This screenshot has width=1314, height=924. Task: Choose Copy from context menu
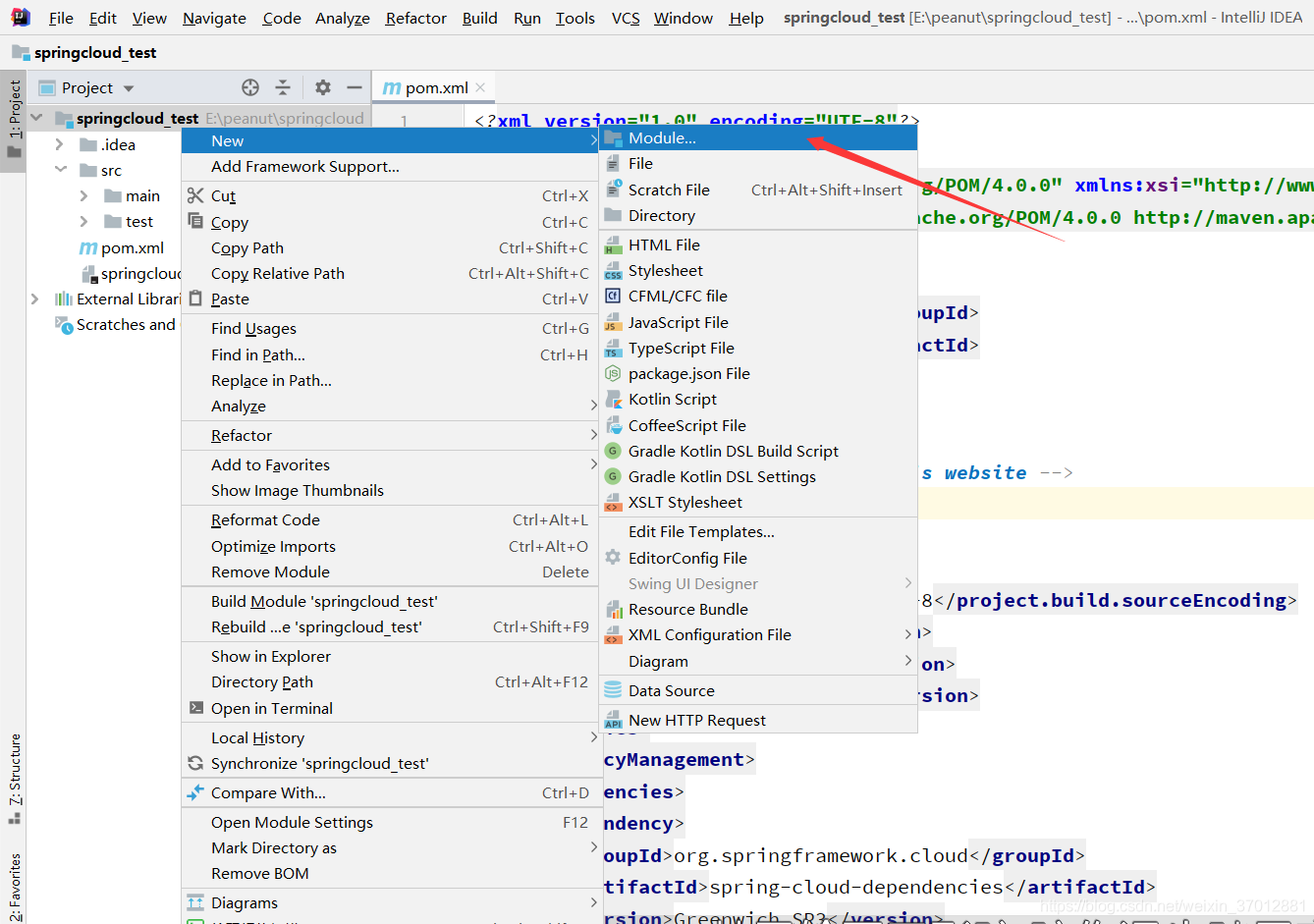(x=390, y=222)
